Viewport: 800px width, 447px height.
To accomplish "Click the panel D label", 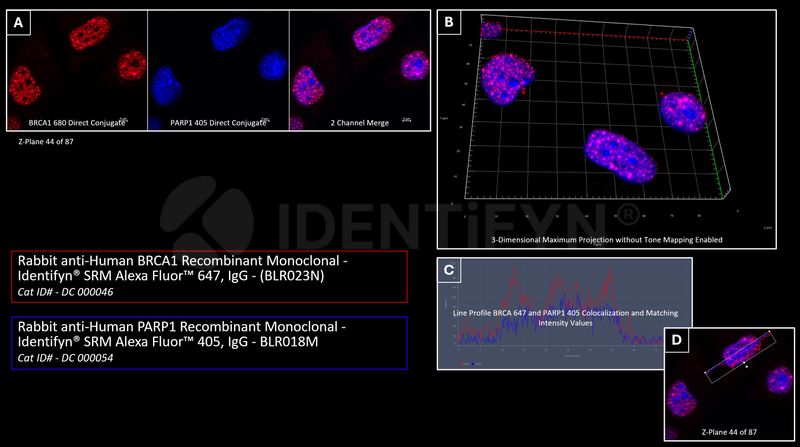I will tap(677, 340).
